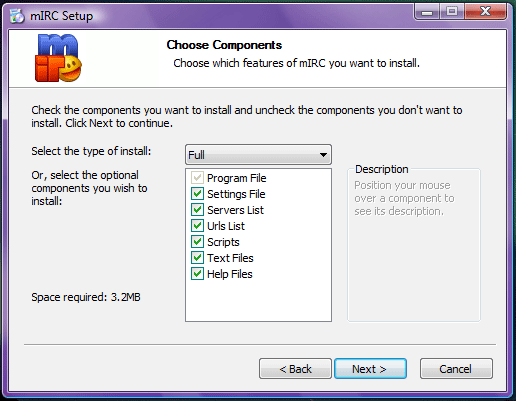Disable the Text Files component
This screenshot has height=401, width=516.
[x=197, y=258]
